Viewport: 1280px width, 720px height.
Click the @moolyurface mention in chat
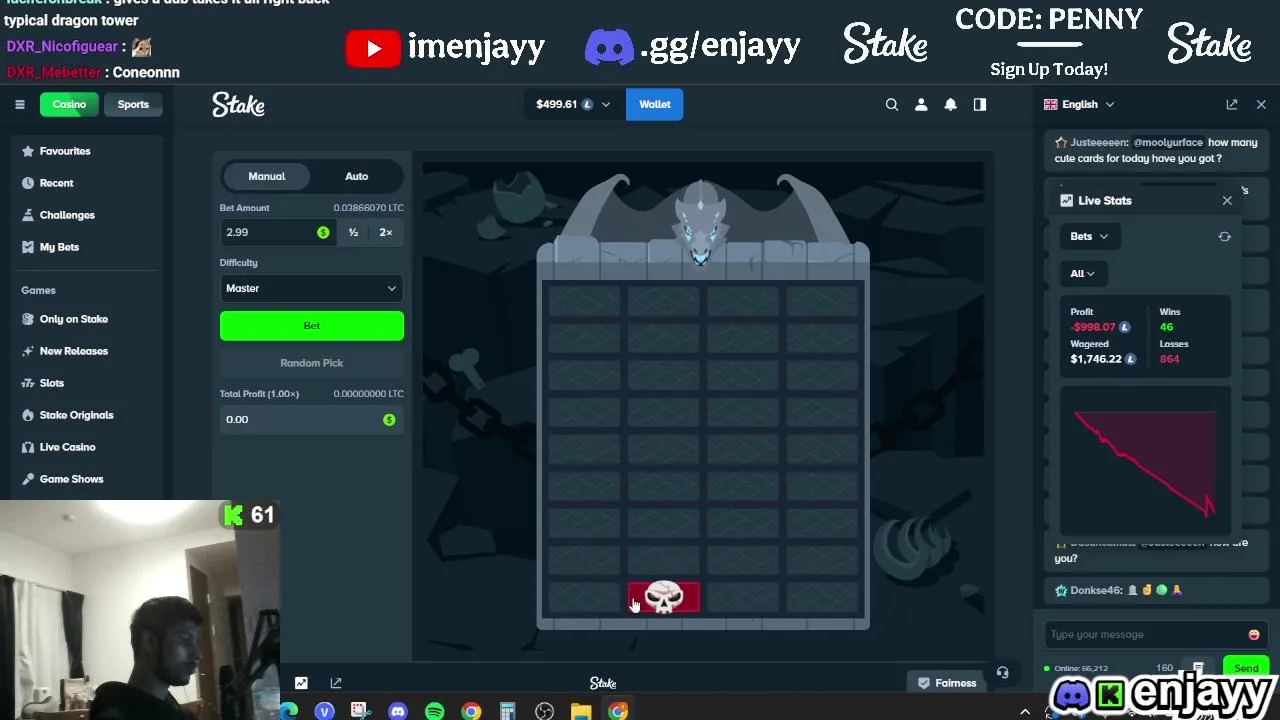1168,143
